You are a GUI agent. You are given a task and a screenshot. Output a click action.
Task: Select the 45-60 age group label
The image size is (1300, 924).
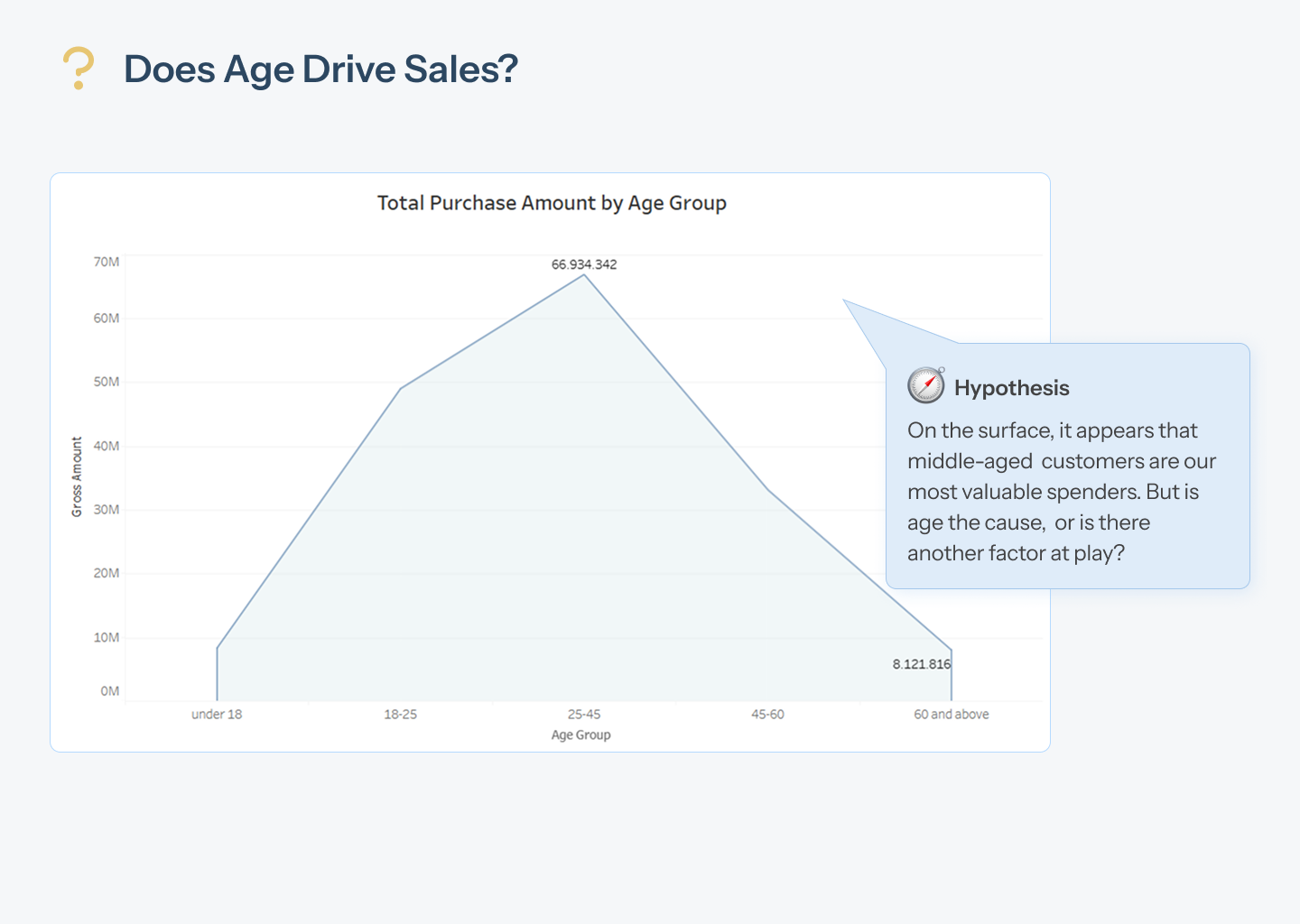(x=767, y=714)
